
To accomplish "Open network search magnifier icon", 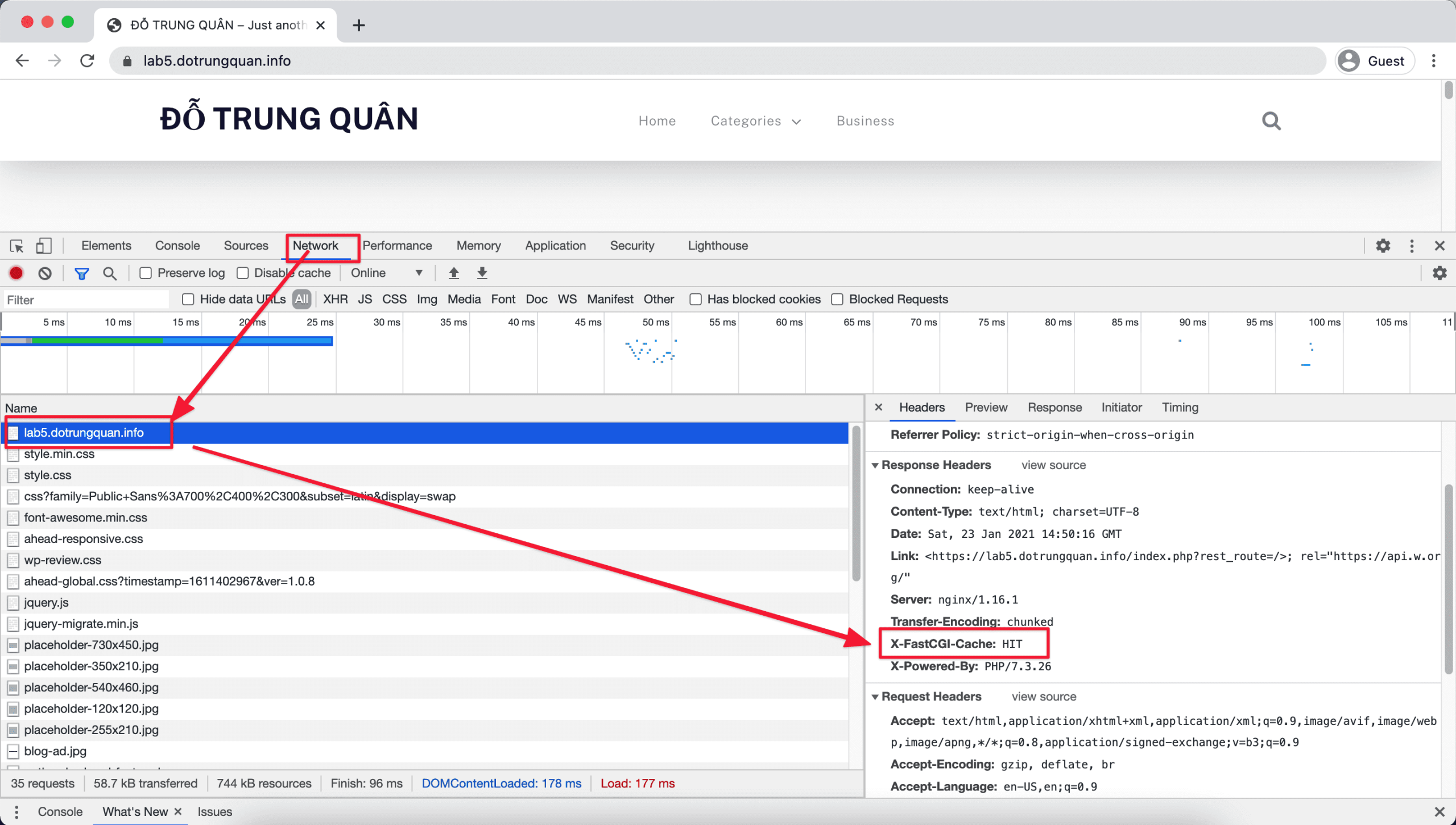I will (110, 273).
